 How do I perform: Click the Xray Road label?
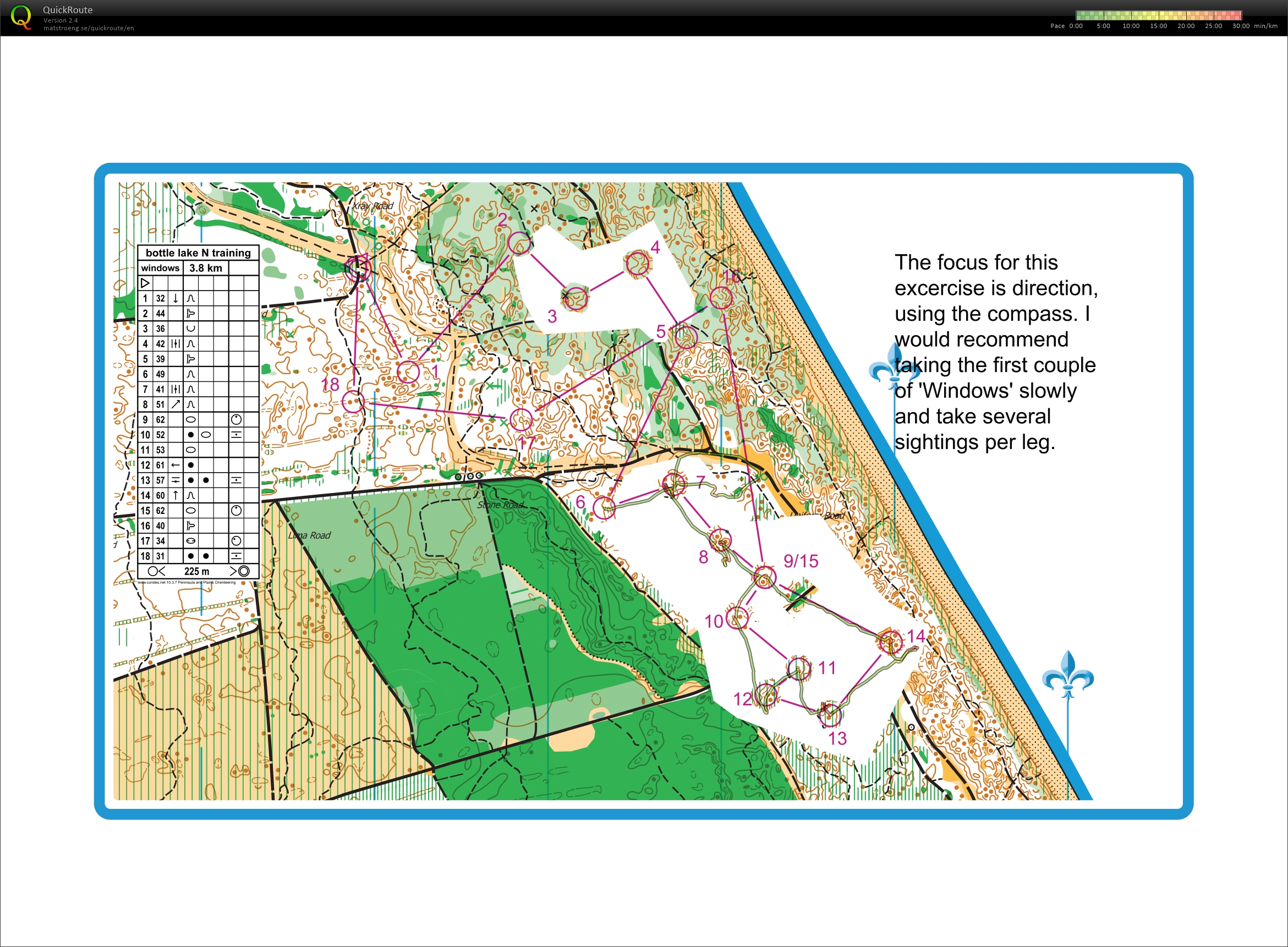[x=373, y=206]
